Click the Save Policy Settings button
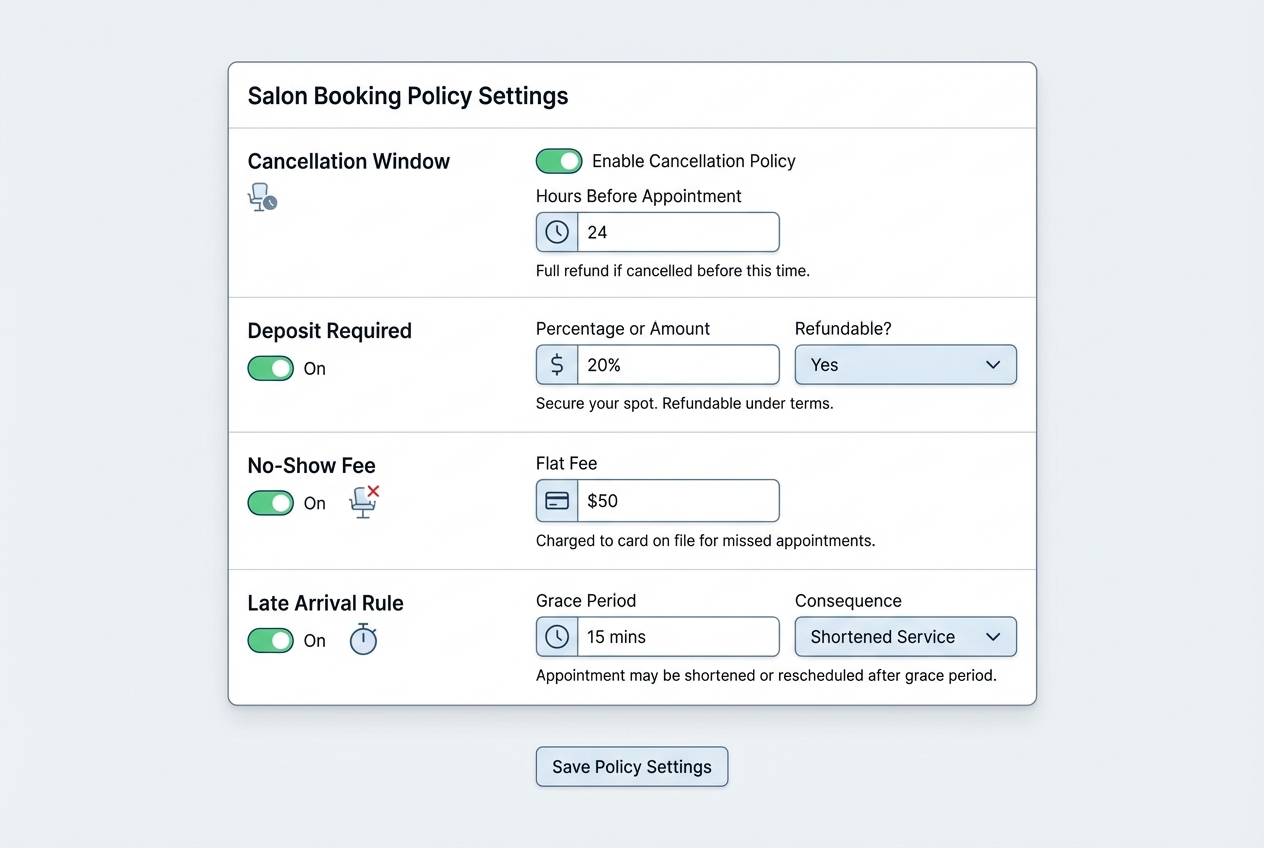 point(631,766)
